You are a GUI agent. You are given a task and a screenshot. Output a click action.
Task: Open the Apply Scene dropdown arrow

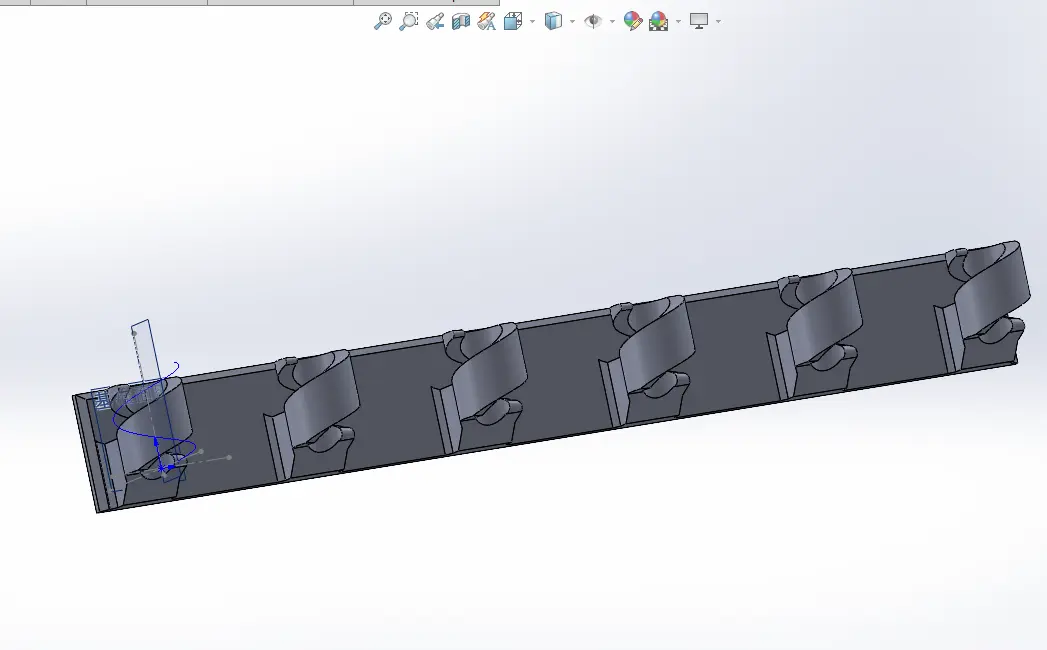[678, 21]
